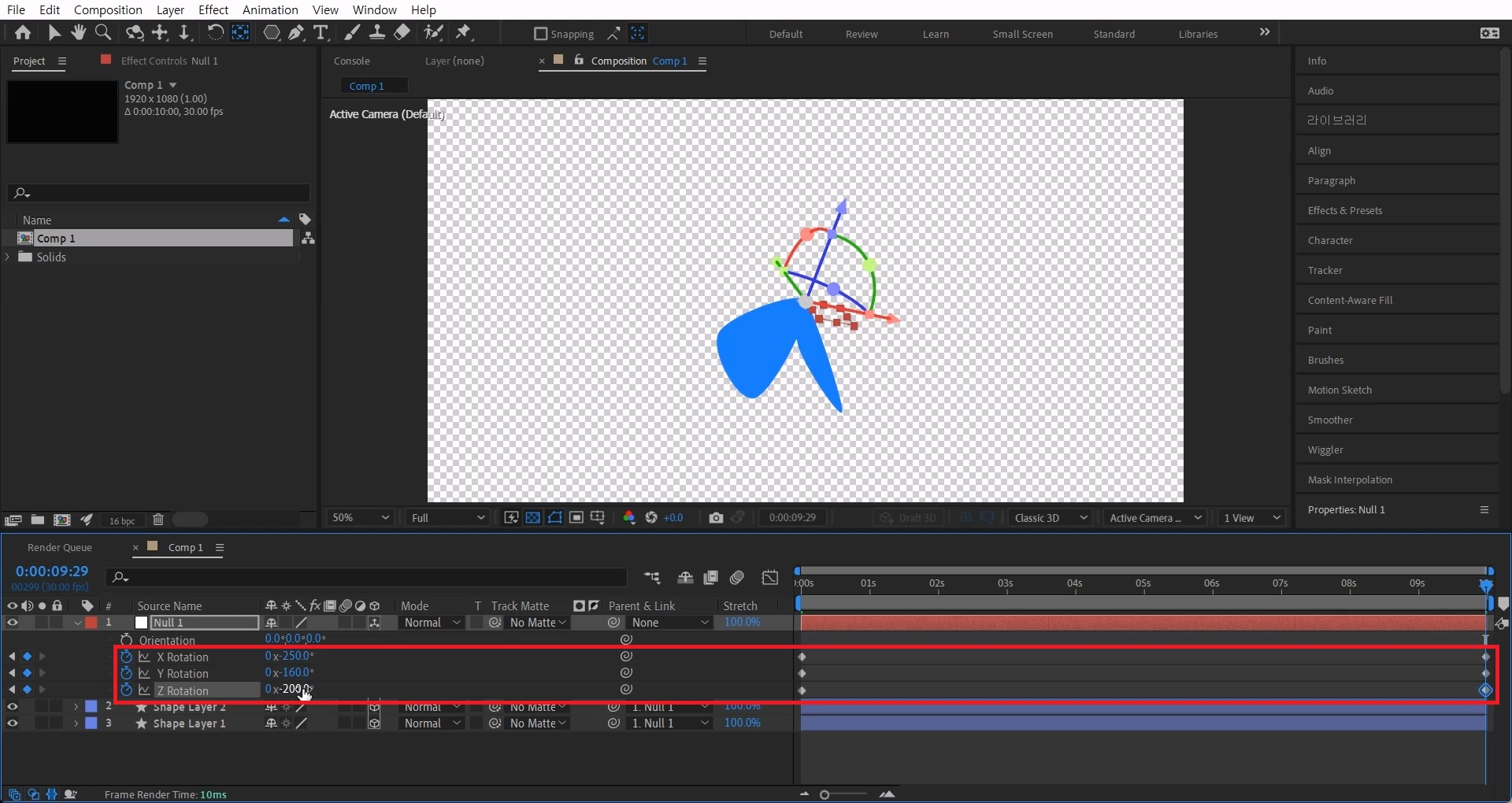Toggle Y Rotation stopwatch
The width and height of the screenshot is (1512, 803).
click(126, 673)
